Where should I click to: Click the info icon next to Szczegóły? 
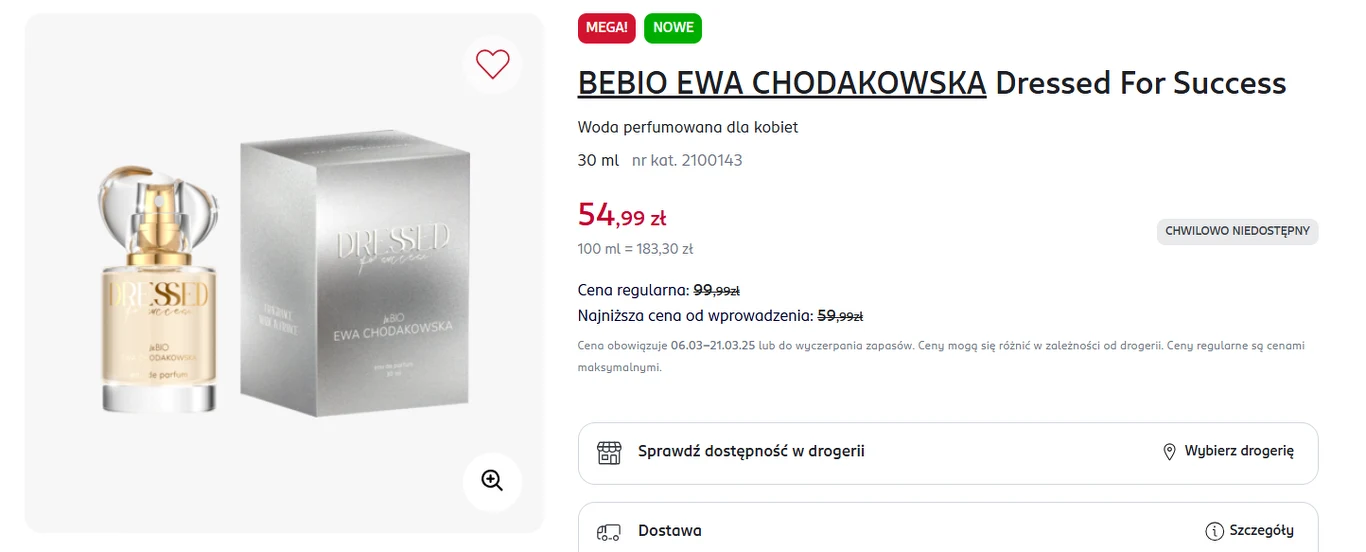[1214, 531]
